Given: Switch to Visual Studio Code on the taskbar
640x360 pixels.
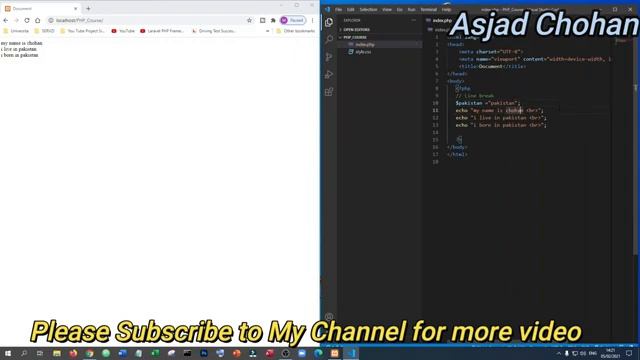Looking at the screenshot, I should click(x=351, y=353).
